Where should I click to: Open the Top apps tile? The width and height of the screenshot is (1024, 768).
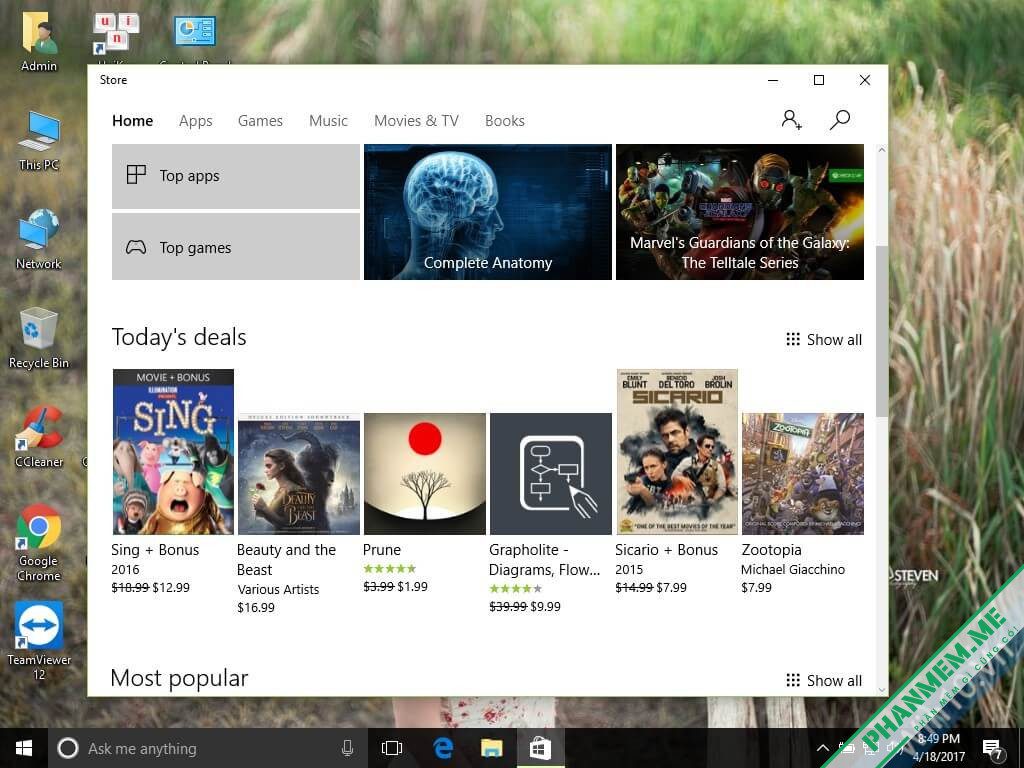point(236,176)
